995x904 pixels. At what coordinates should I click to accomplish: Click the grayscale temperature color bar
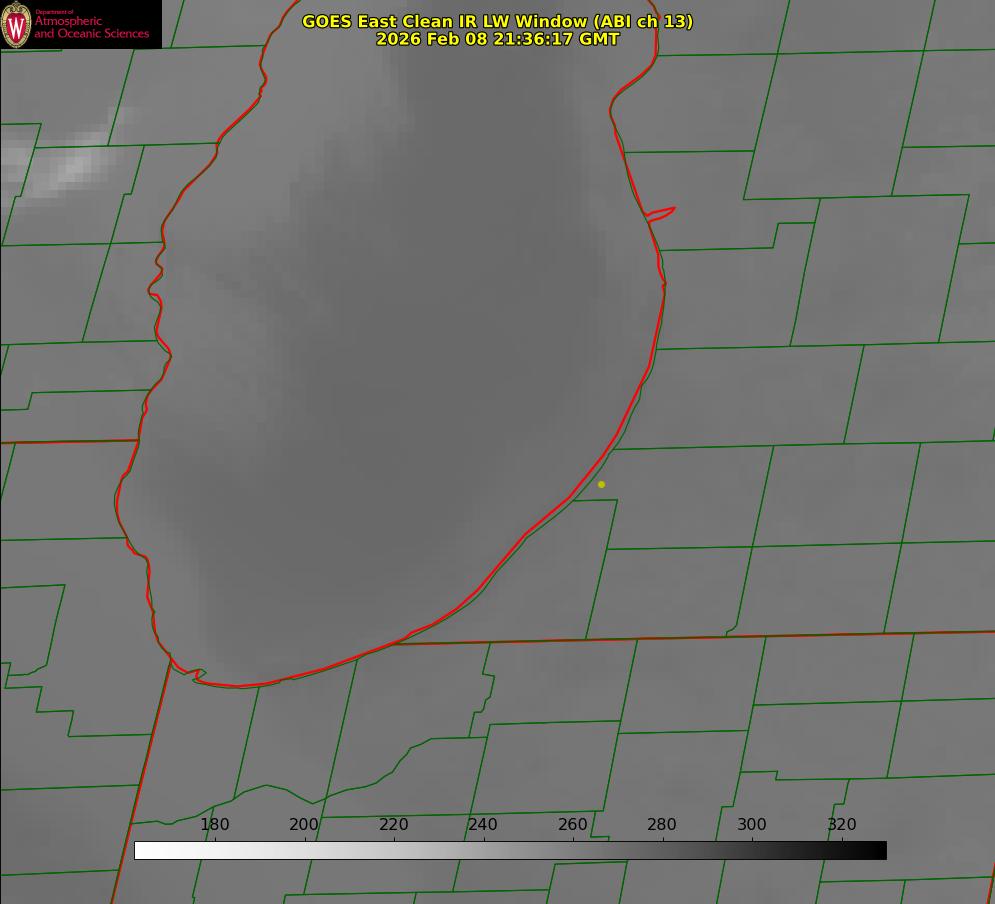[x=510, y=850]
